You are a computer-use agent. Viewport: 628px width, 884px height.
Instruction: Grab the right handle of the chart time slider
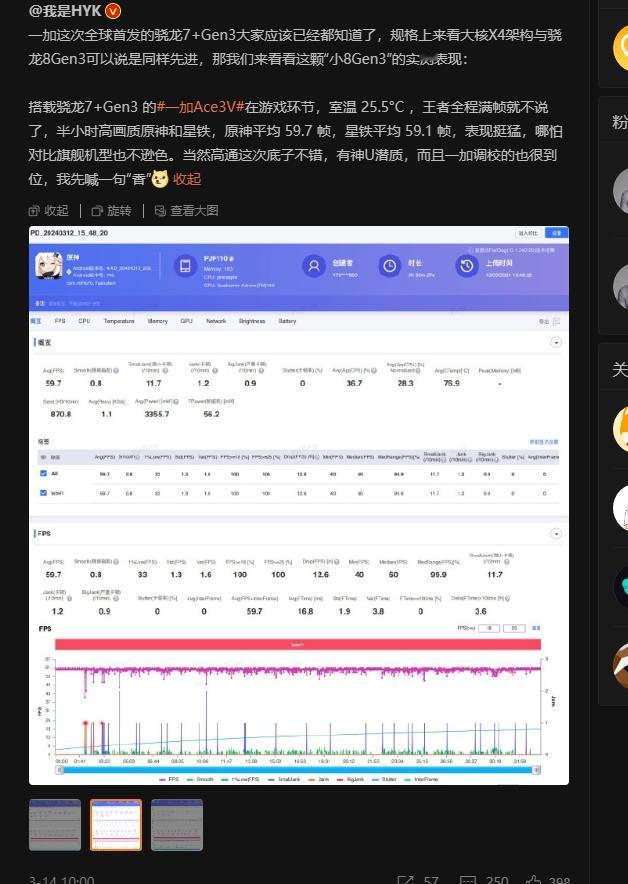click(x=537, y=770)
